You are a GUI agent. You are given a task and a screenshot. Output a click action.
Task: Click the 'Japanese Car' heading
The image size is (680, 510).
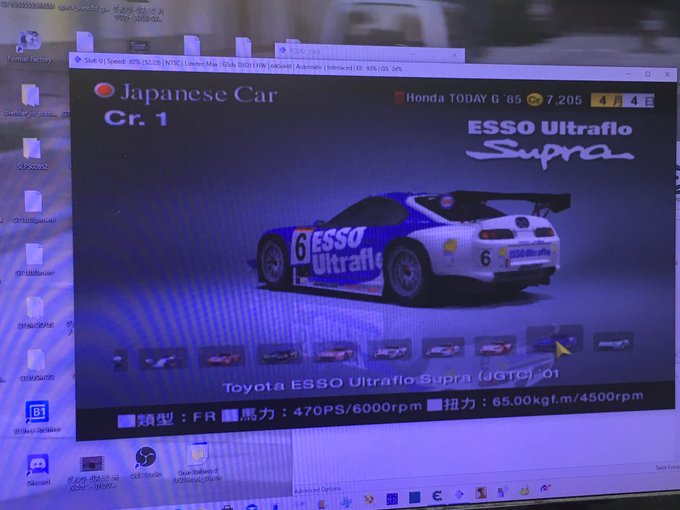tap(199, 93)
